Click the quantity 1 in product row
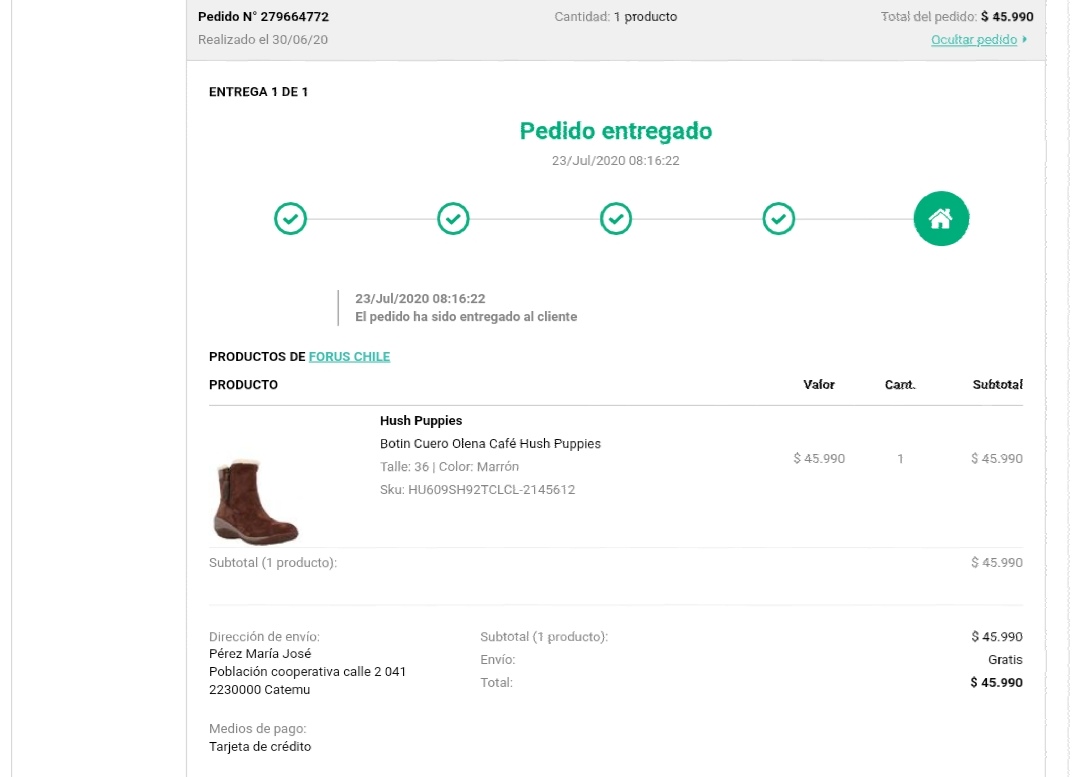The image size is (1080, 777). (900, 459)
